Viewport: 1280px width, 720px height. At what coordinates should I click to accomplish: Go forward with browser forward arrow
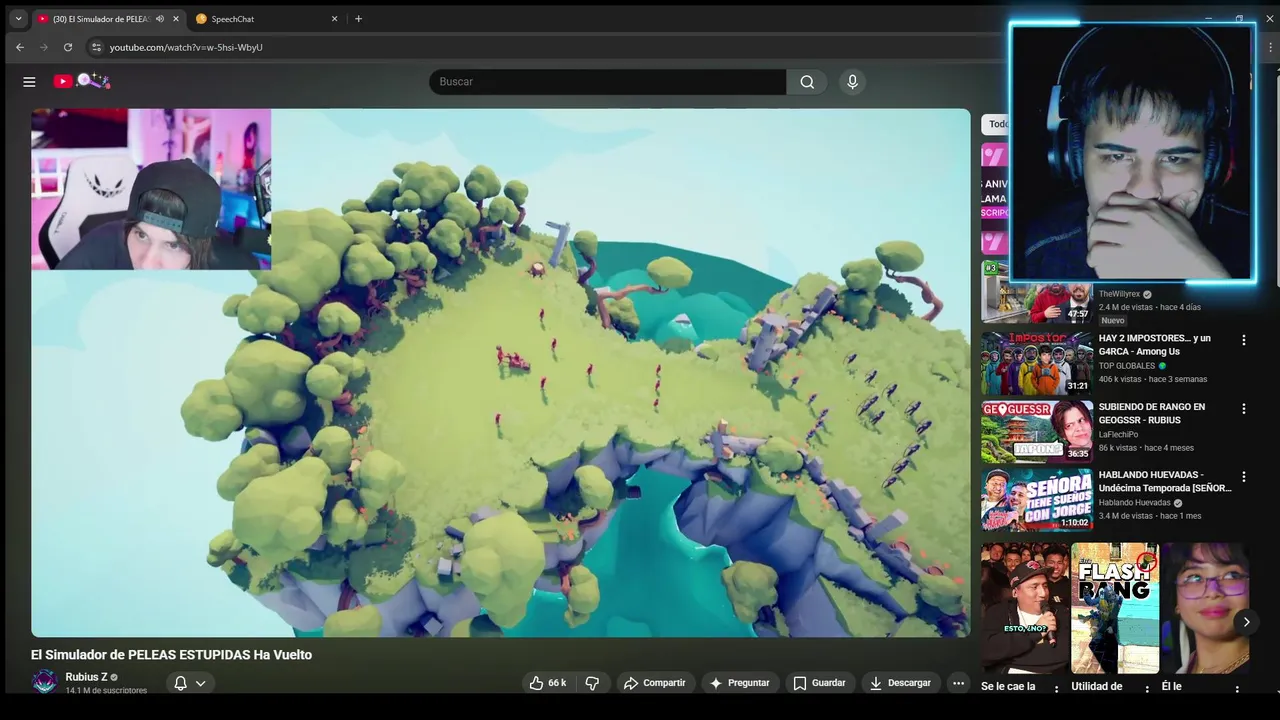[44, 47]
